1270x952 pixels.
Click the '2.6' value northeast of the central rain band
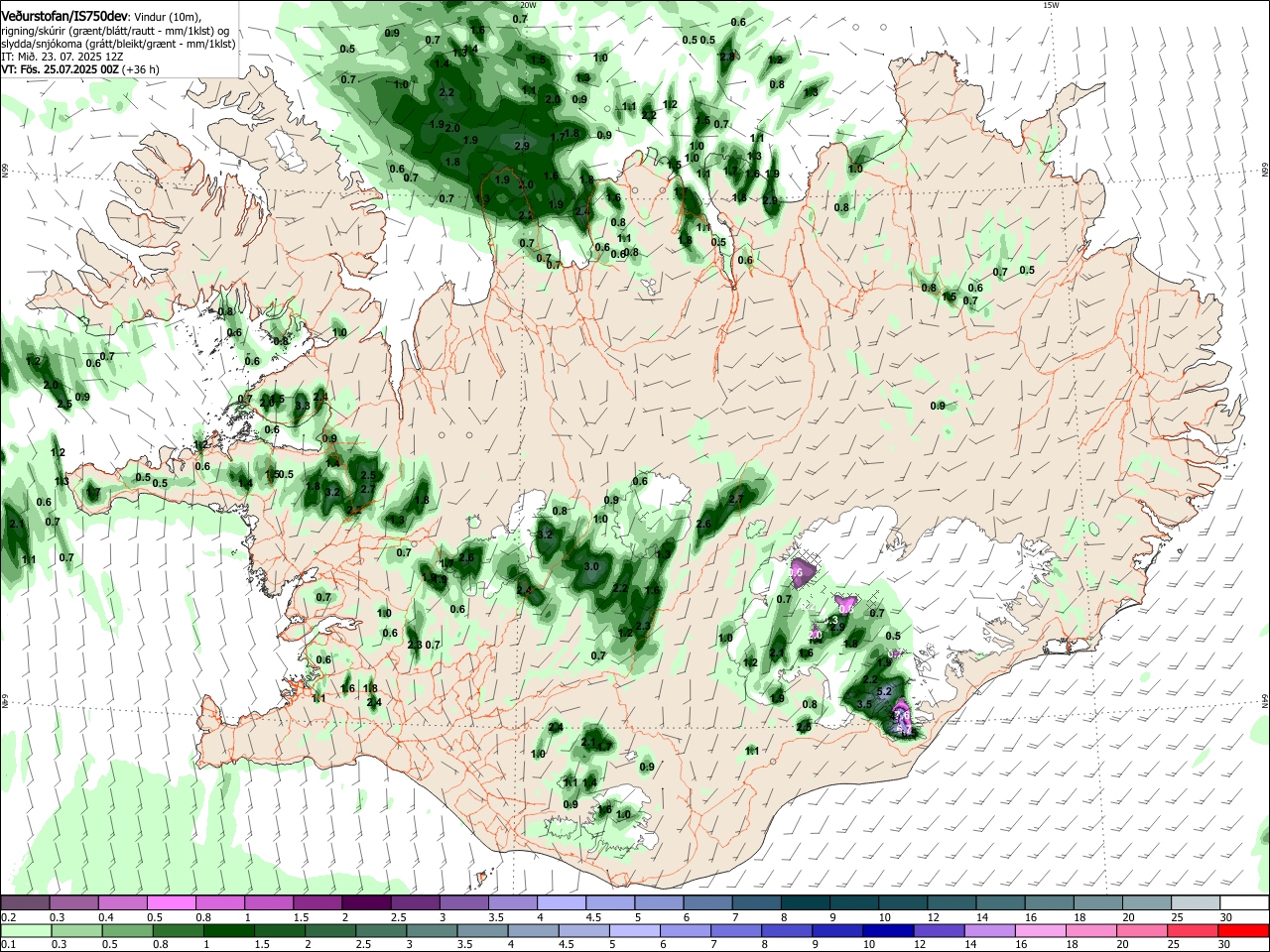[x=703, y=524]
